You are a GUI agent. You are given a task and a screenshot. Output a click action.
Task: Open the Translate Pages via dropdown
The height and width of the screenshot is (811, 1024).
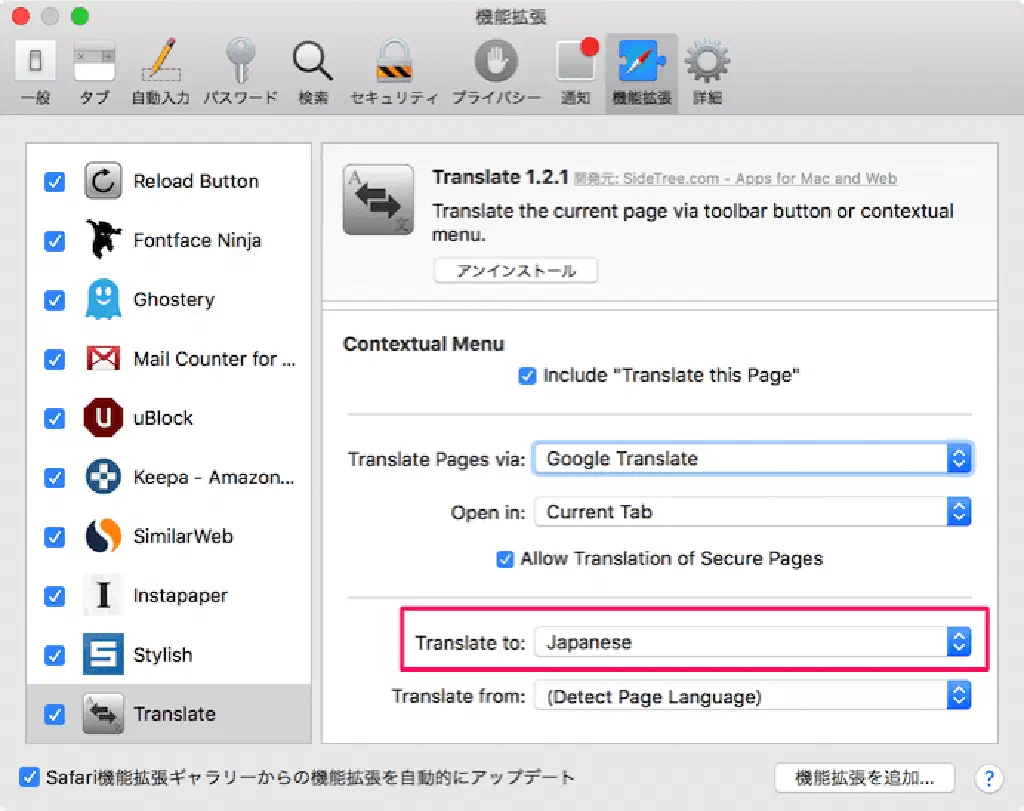click(752, 459)
